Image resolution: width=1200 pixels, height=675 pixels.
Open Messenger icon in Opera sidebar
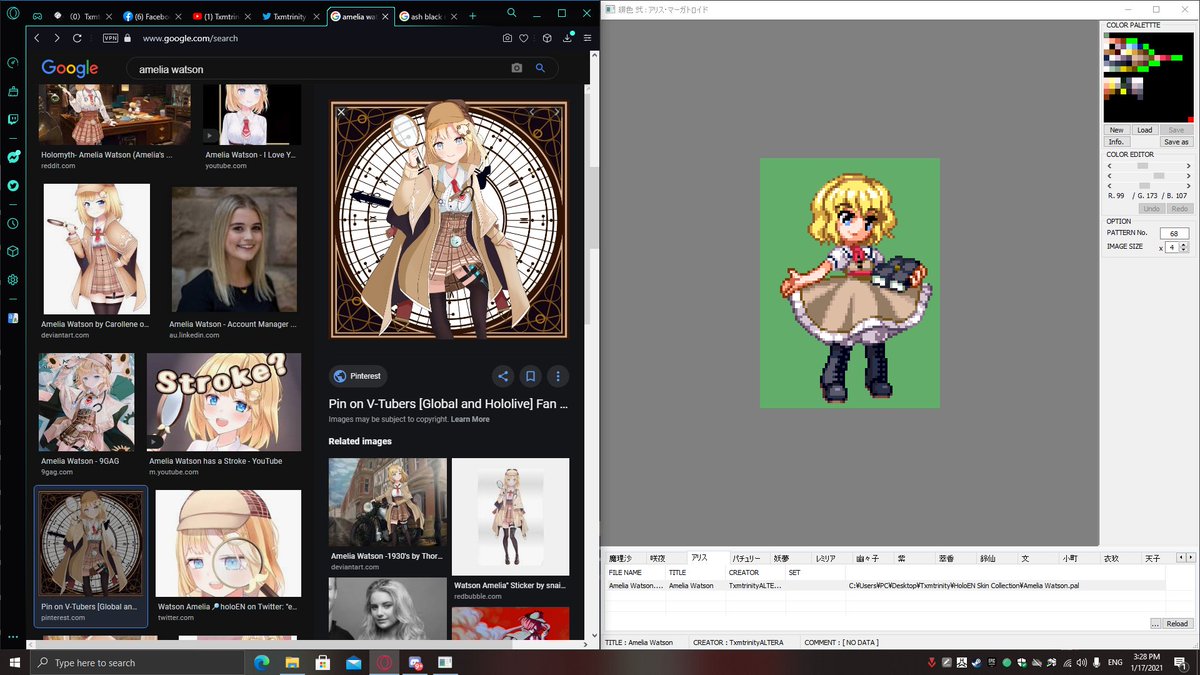point(13,157)
